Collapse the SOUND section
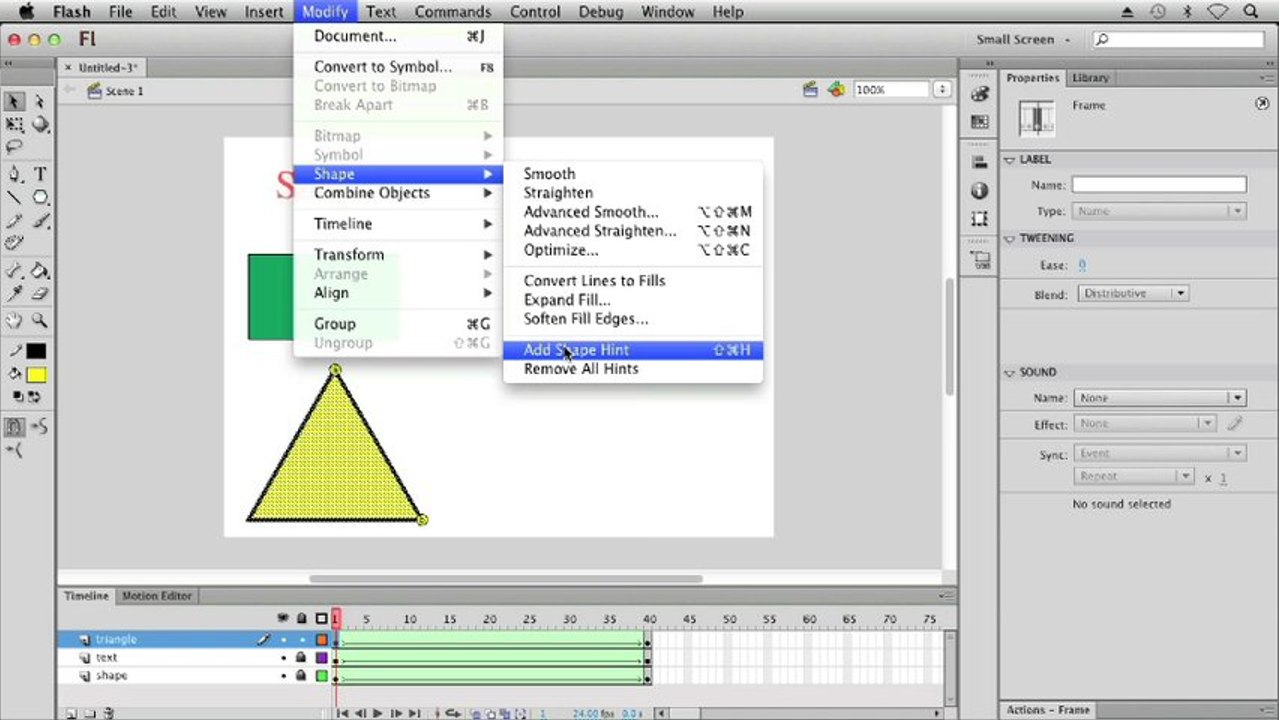The image size is (1279, 720). (1010, 372)
